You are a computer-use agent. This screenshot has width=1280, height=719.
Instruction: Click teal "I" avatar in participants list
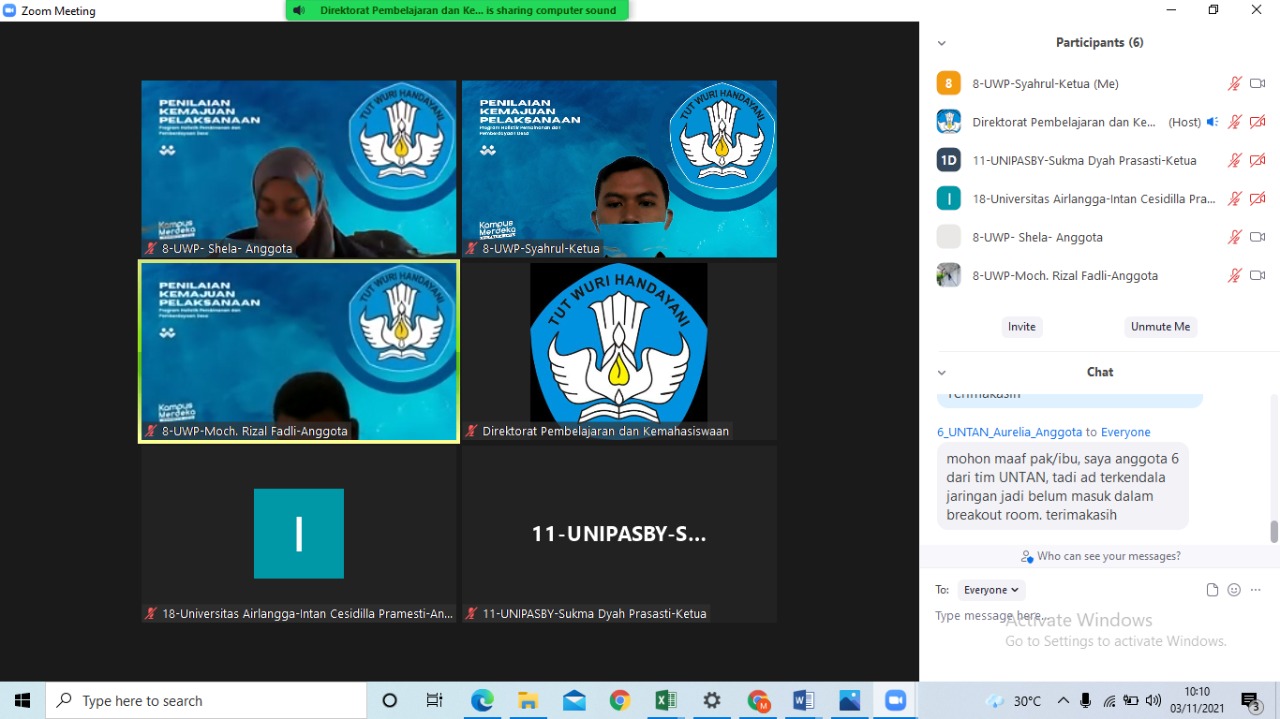(x=948, y=198)
